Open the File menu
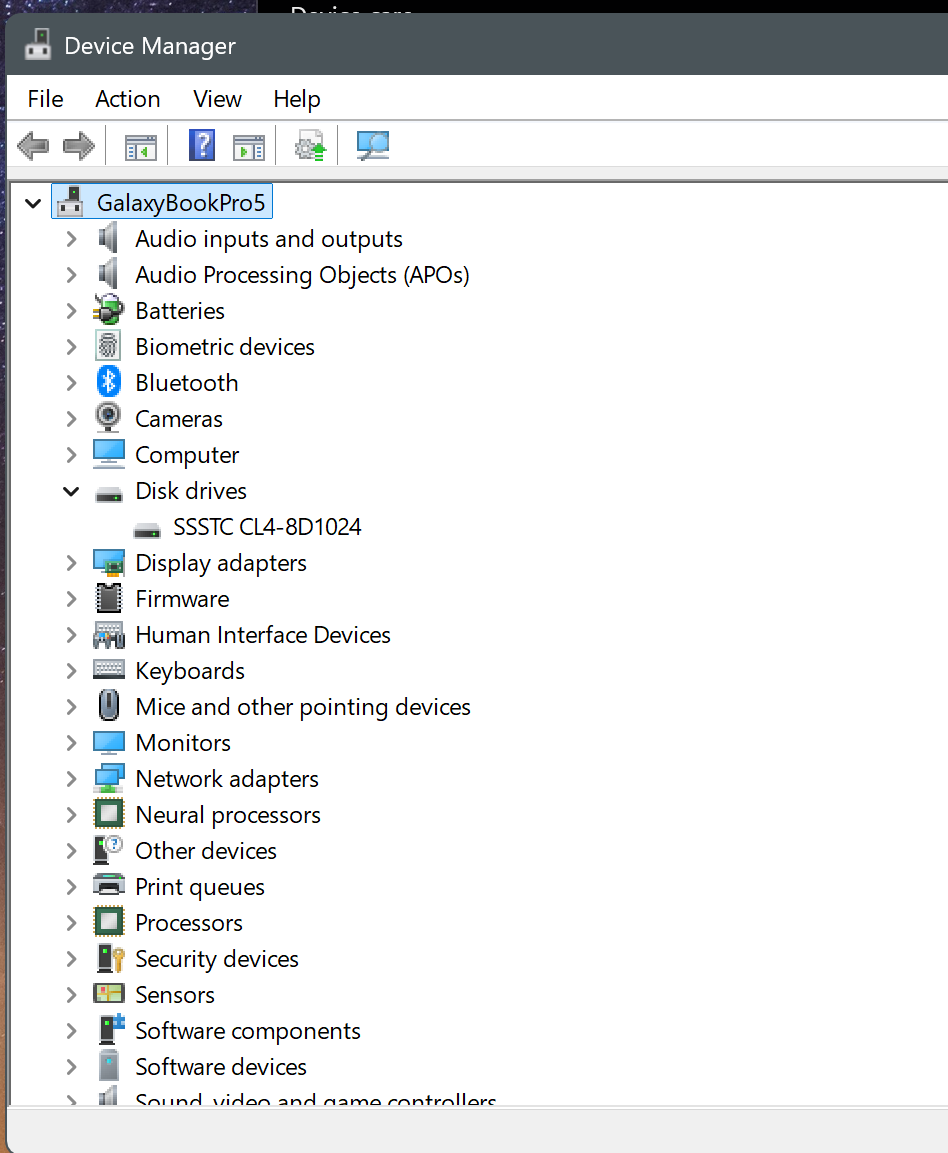The image size is (948, 1153). pos(46,99)
